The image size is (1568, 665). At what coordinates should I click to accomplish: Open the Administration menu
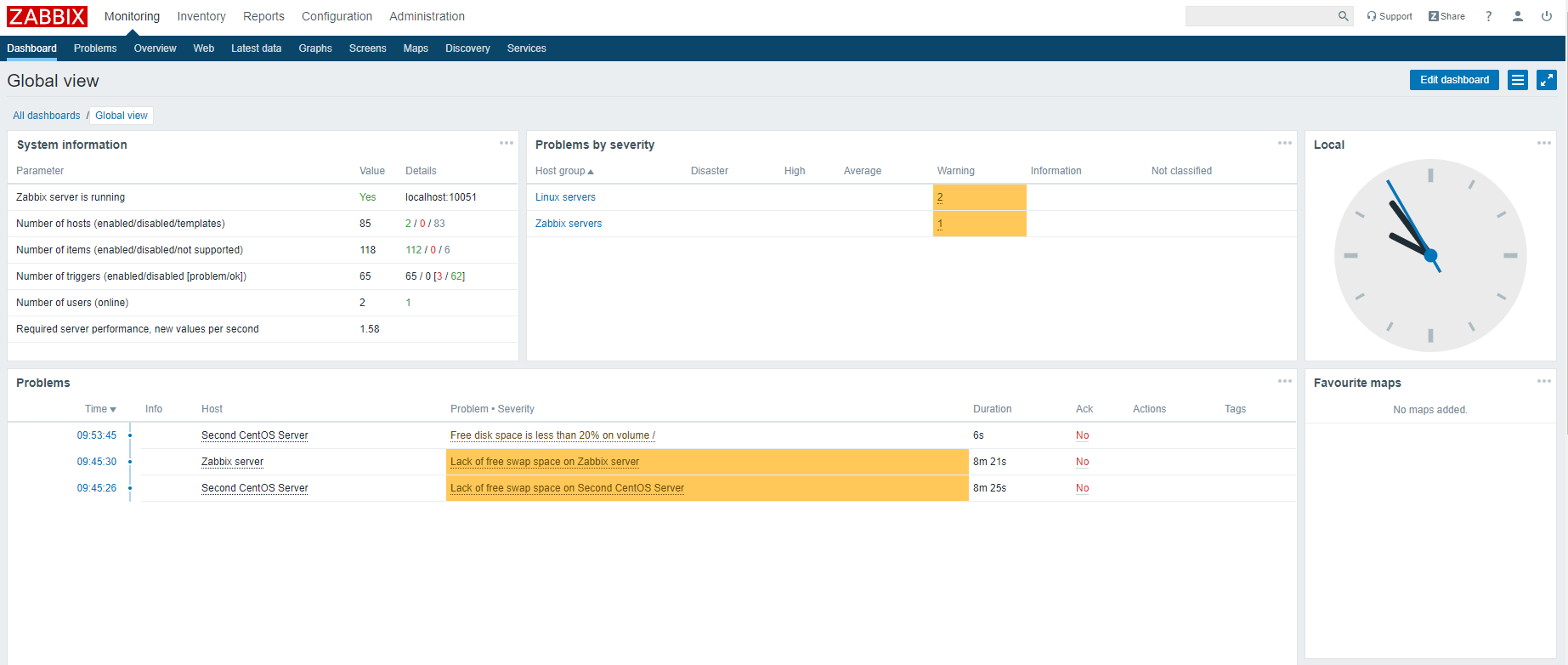click(427, 16)
